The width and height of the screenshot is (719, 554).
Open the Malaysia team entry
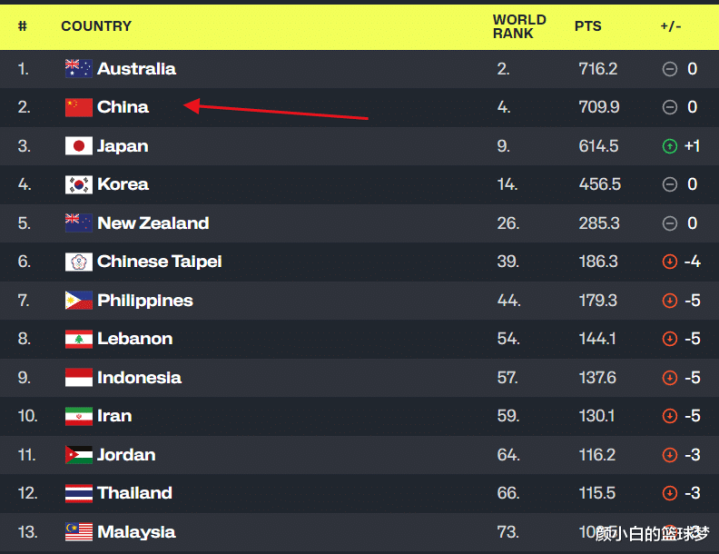pos(136,532)
